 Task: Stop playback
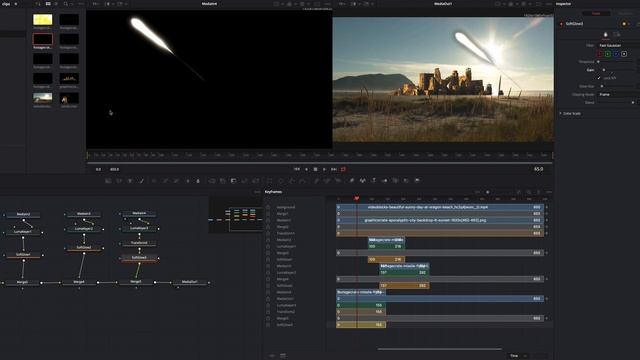click(316, 169)
